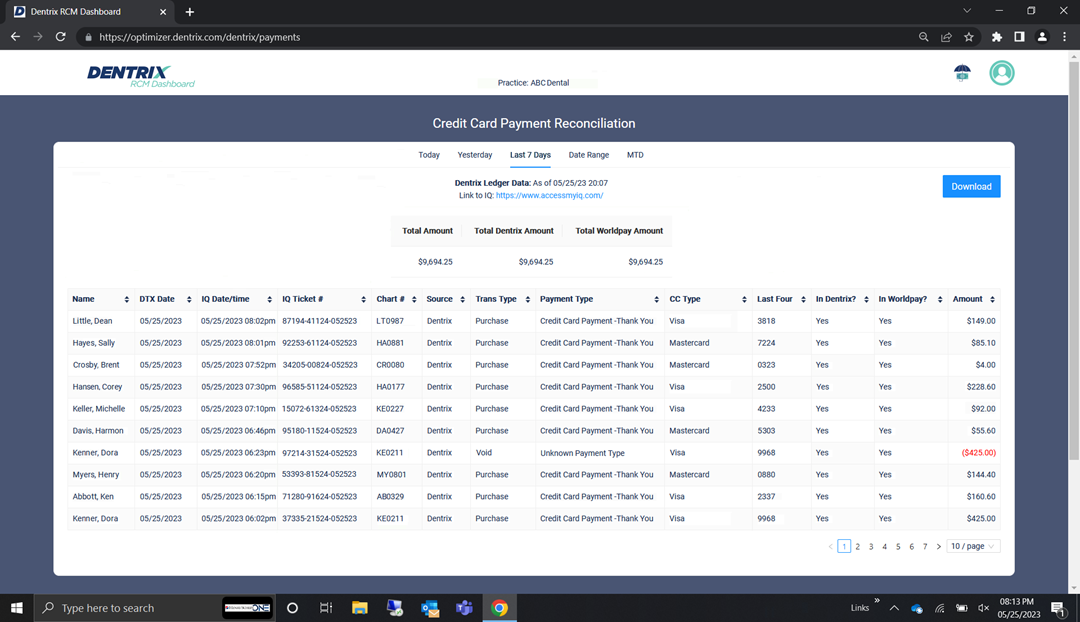
Task: Reload the page with the refresh icon
Action: point(60,36)
